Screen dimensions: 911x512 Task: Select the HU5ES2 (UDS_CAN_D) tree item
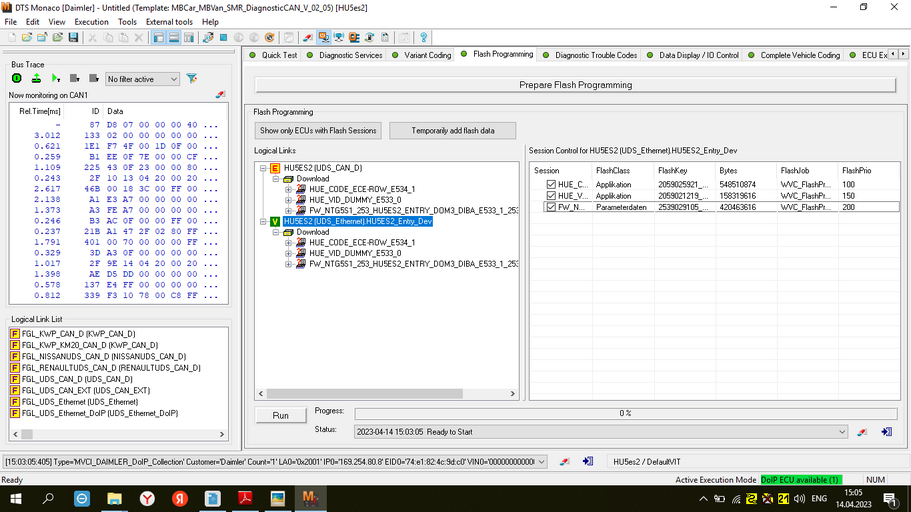[x=322, y=168]
